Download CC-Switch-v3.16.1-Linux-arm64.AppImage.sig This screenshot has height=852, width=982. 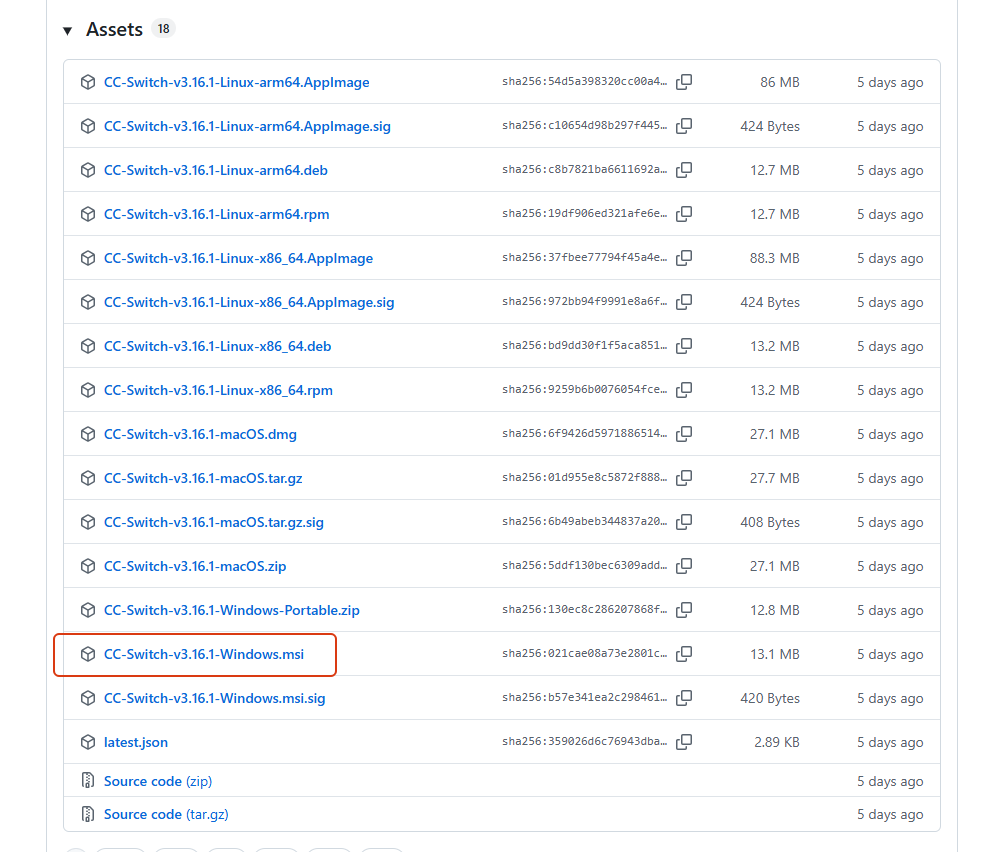pyautogui.click(x=247, y=127)
